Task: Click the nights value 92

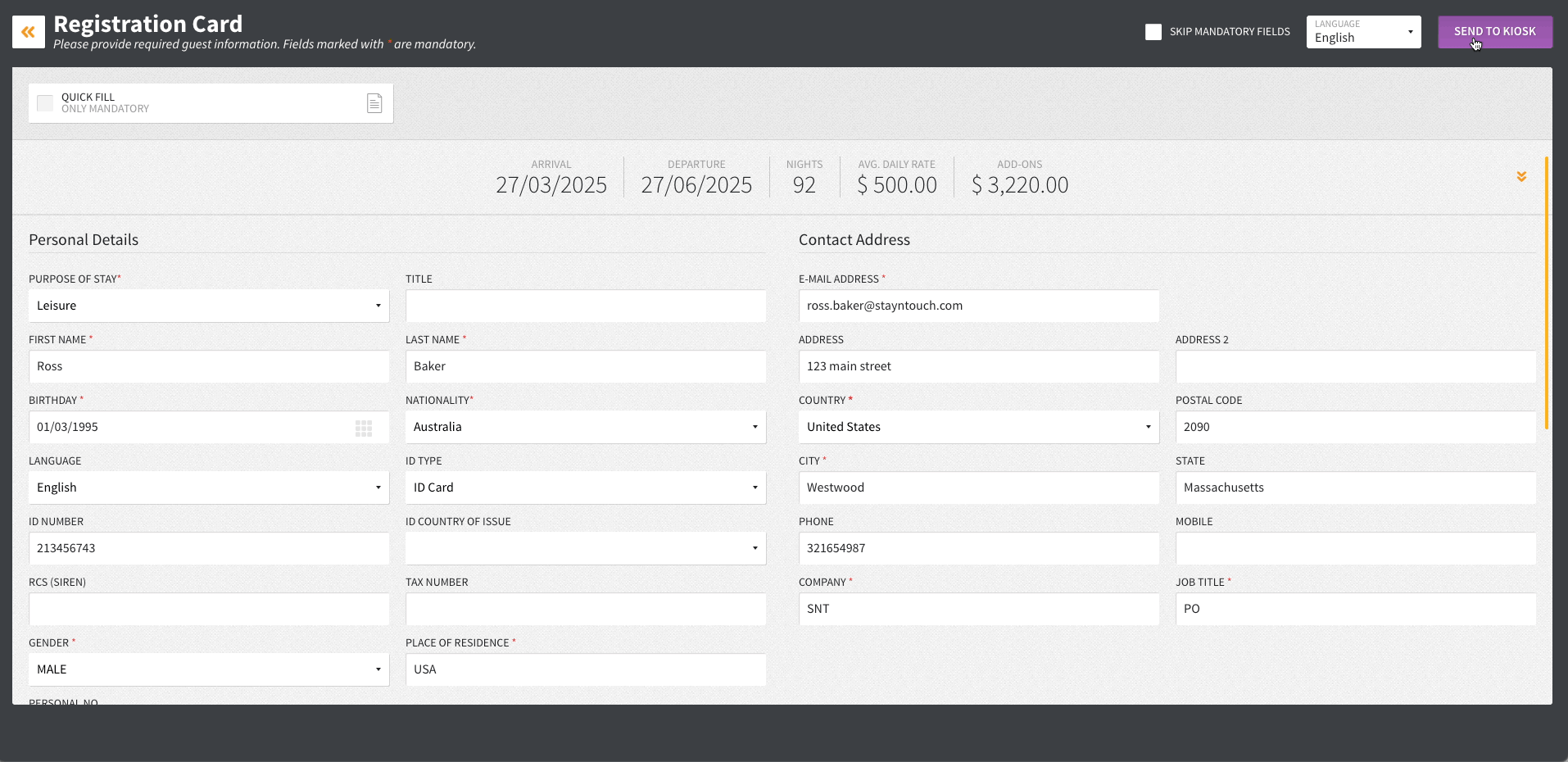Action: (x=804, y=185)
